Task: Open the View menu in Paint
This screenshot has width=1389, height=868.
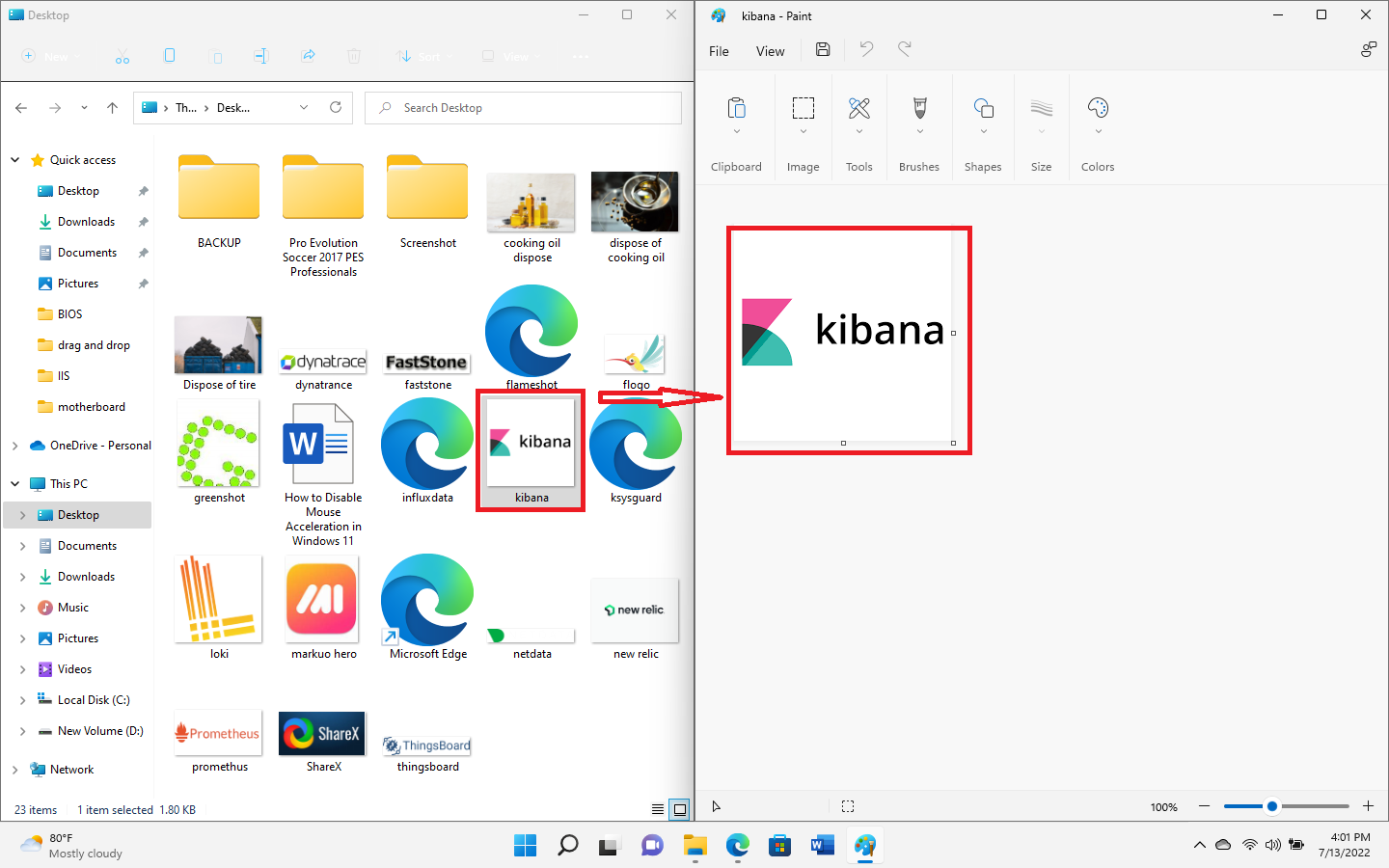Action: (770, 51)
